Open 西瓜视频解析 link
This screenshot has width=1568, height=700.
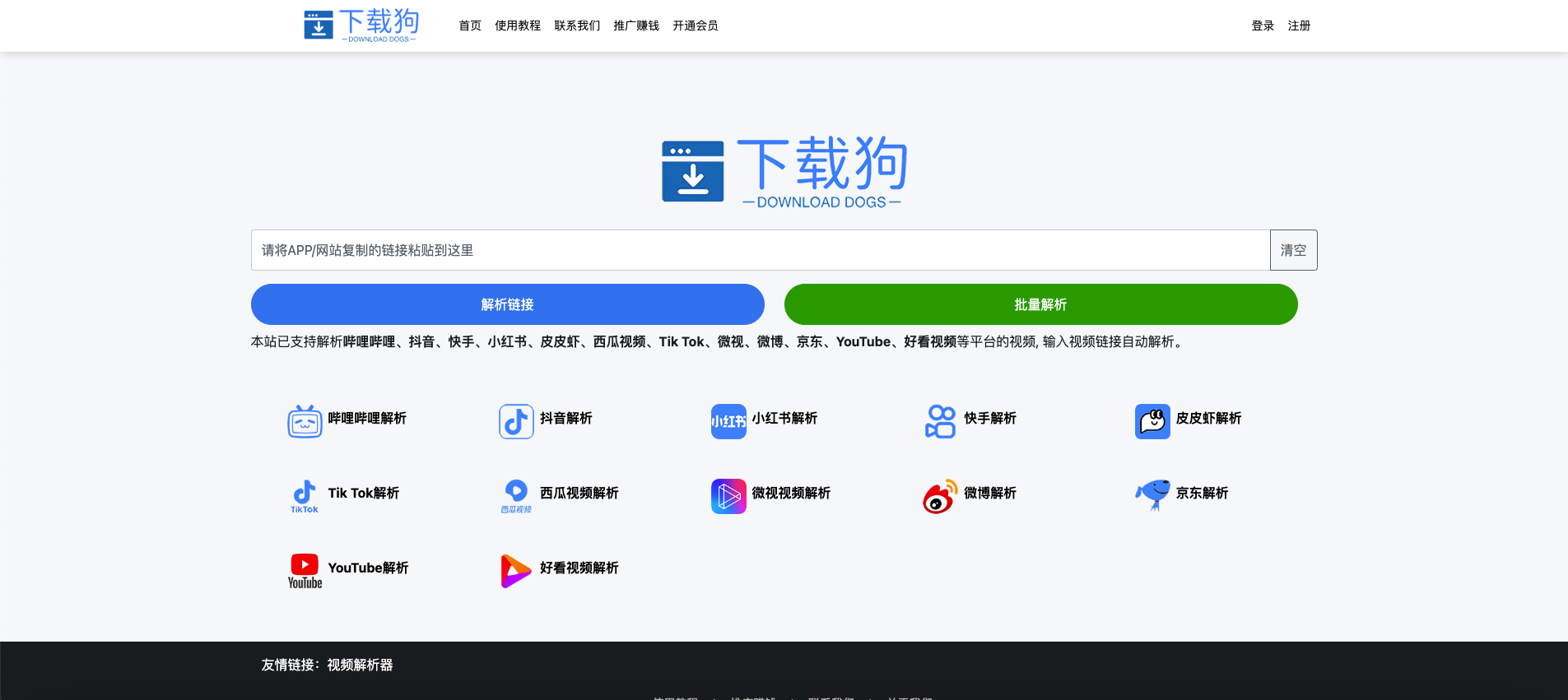click(x=579, y=493)
